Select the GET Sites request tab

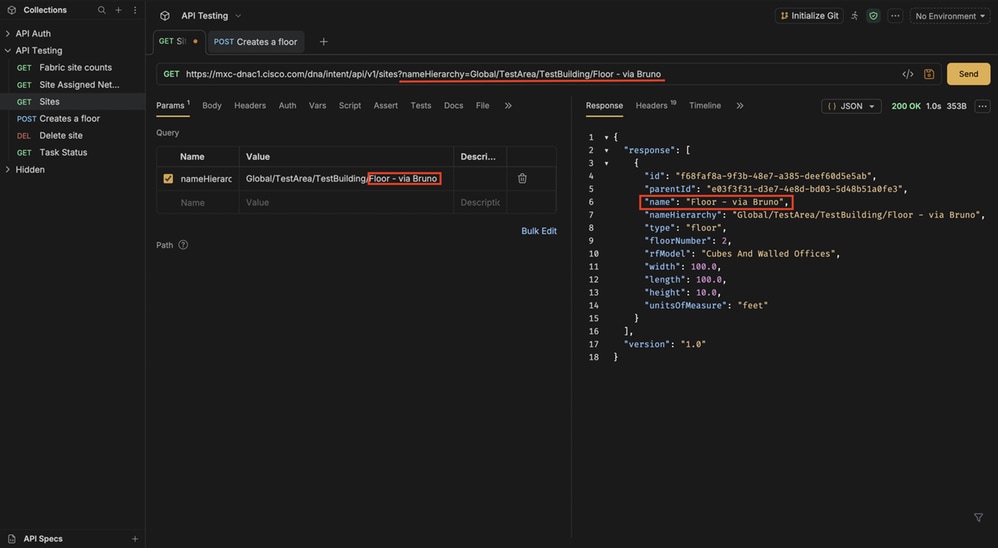(x=179, y=41)
